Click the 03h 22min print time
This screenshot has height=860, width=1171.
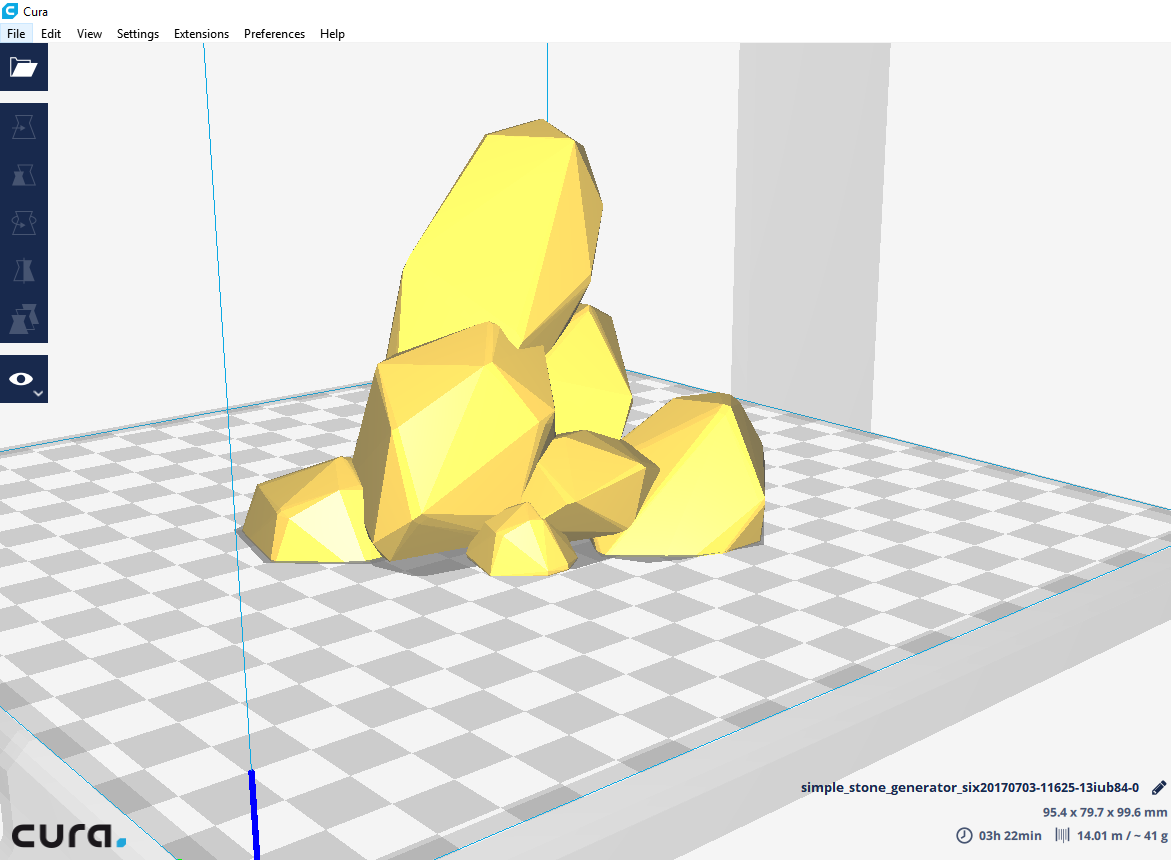1010,836
